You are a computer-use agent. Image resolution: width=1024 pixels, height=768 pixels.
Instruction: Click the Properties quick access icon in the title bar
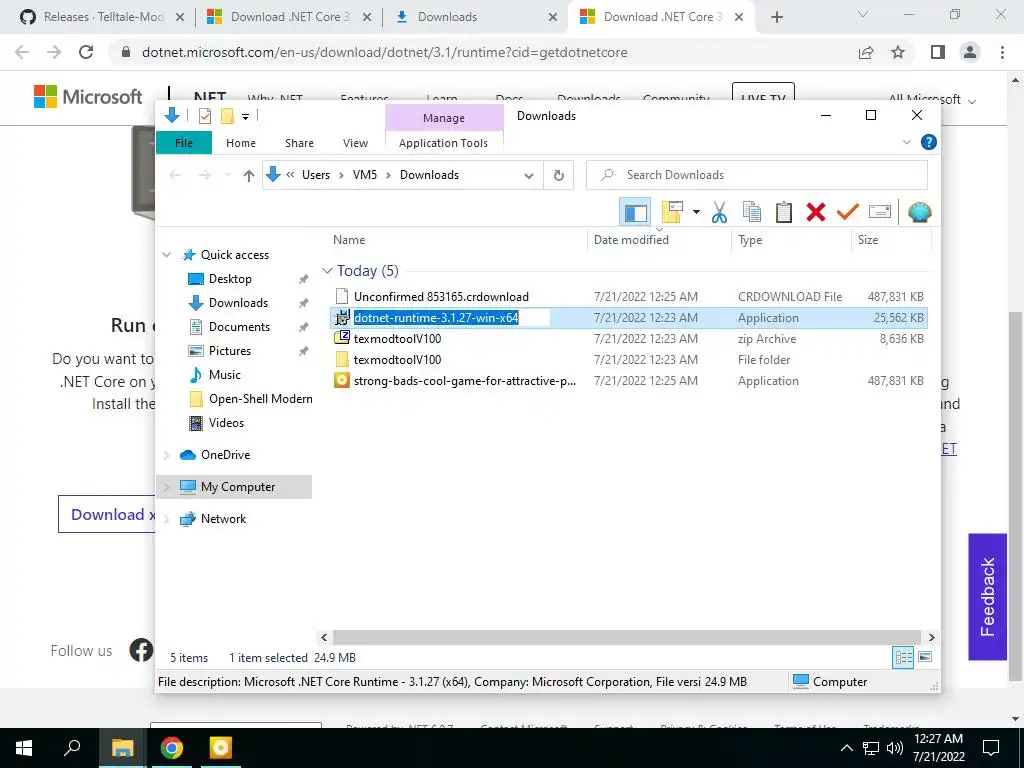click(205, 116)
